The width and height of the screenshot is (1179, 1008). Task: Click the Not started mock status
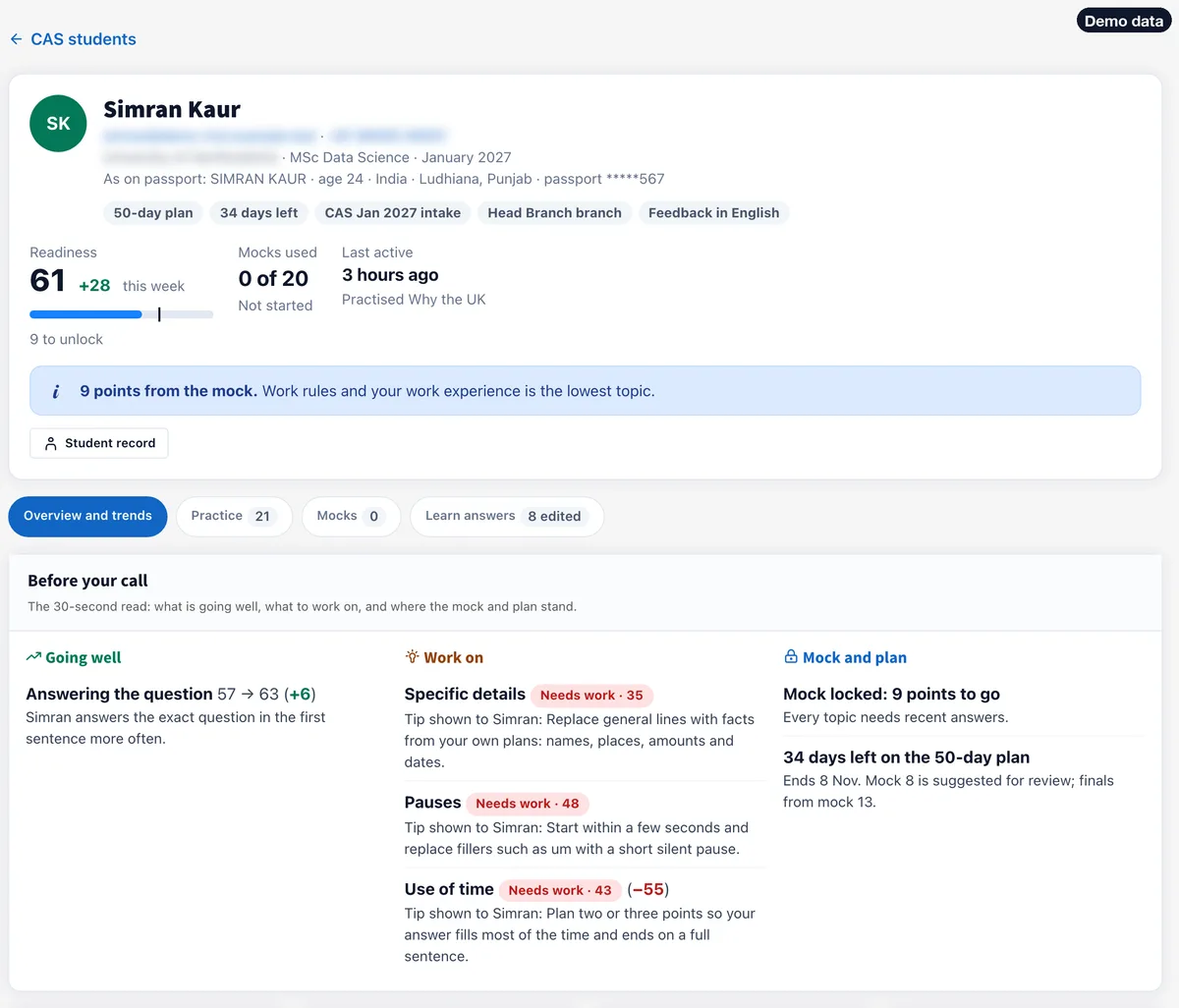point(275,306)
